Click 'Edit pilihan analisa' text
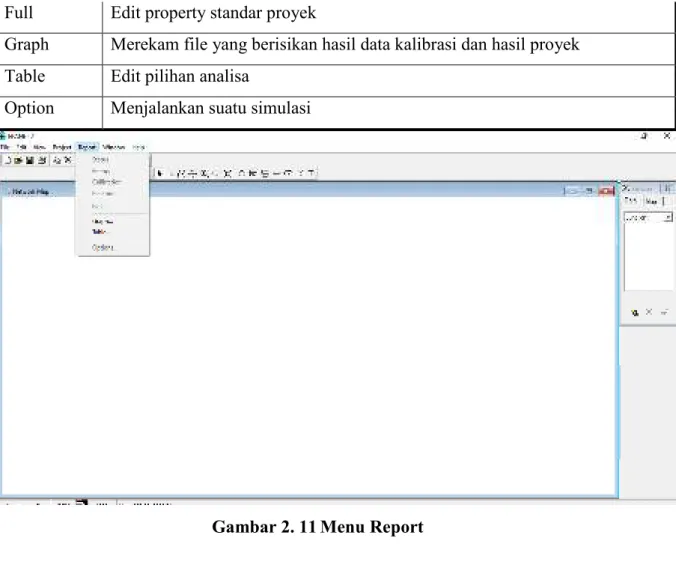Image resolution: width=676 pixels, height=562 pixels. pyautogui.click(x=180, y=76)
